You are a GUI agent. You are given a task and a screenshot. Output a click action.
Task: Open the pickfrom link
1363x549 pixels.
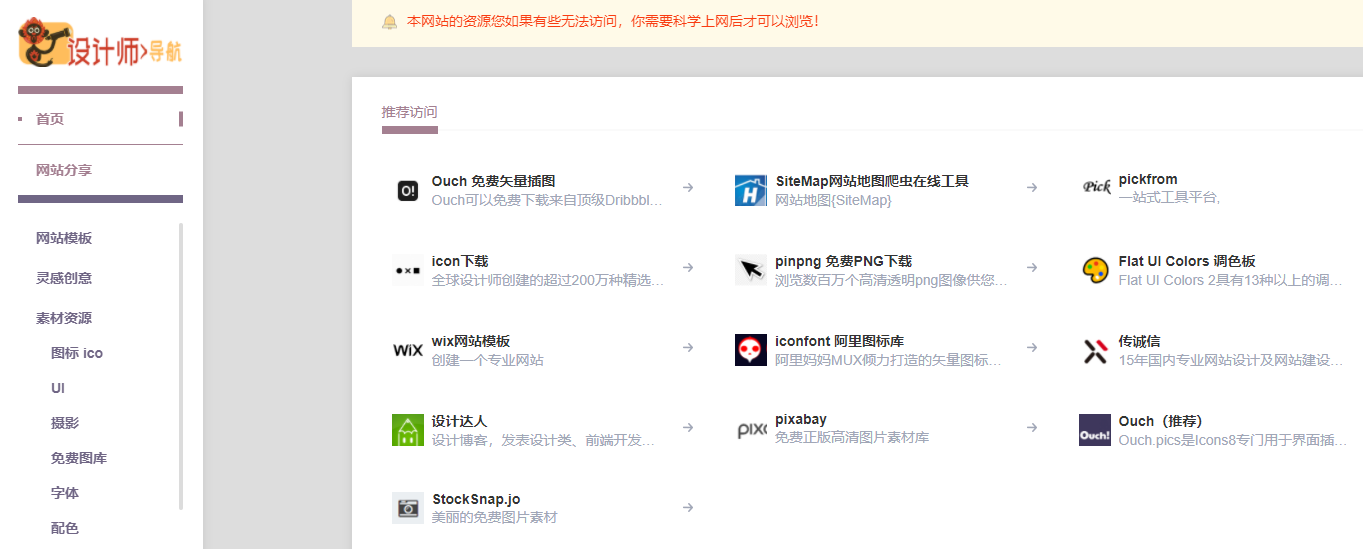(1147, 180)
